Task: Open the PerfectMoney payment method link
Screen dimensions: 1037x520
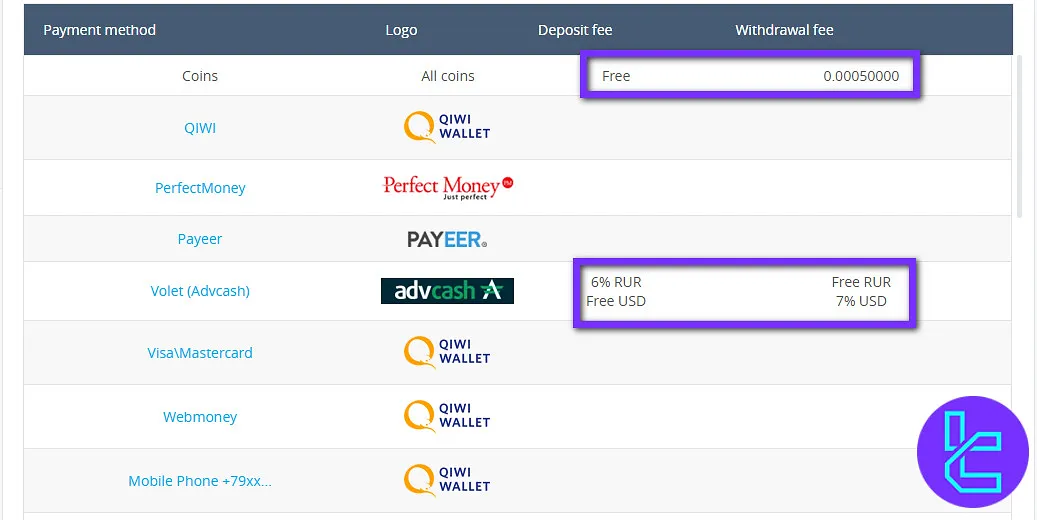Action: (x=200, y=187)
